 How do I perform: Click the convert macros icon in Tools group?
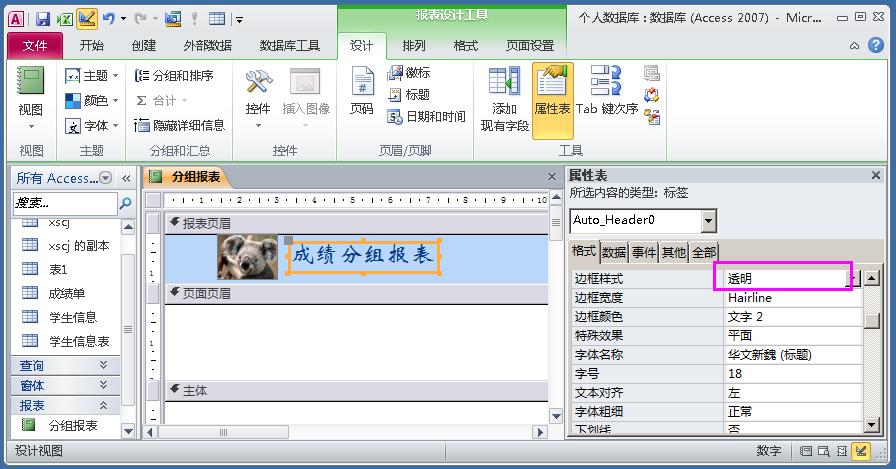(651, 117)
